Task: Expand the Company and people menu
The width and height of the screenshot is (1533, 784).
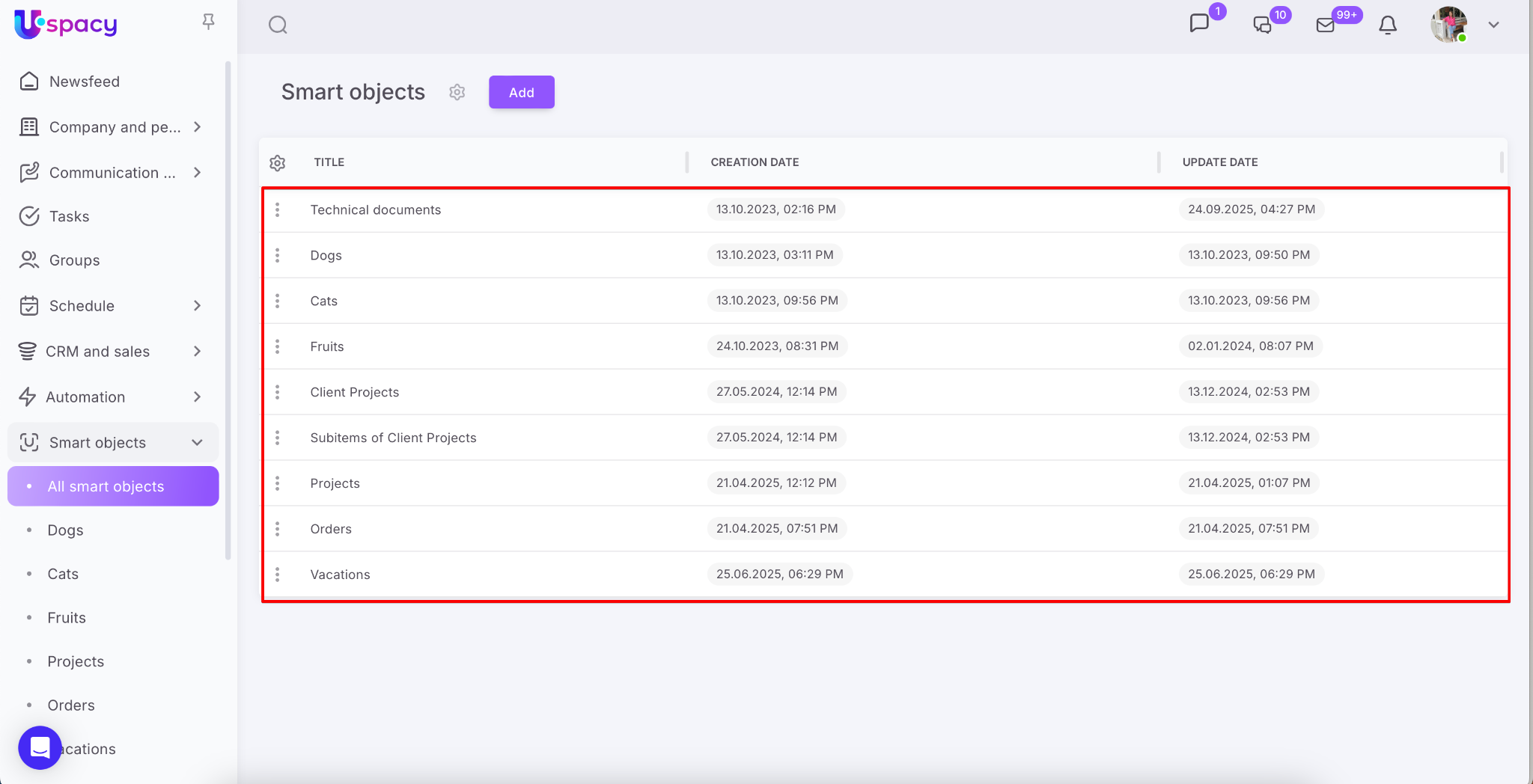Action: (x=198, y=127)
